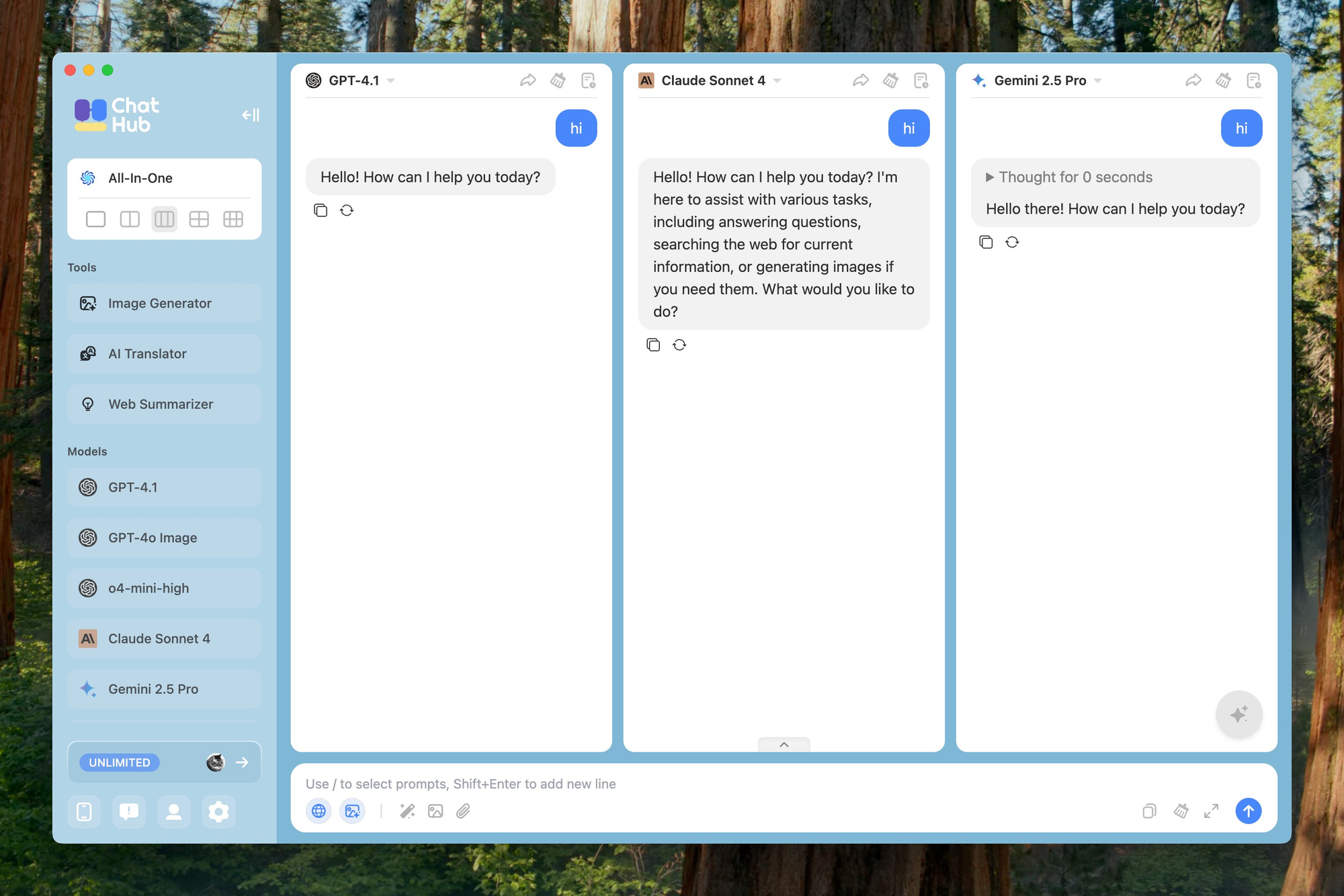Image resolution: width=1344 pixels, height=896 pixels.
Task: Open the All-In-One view
Action: click(164, 178)
